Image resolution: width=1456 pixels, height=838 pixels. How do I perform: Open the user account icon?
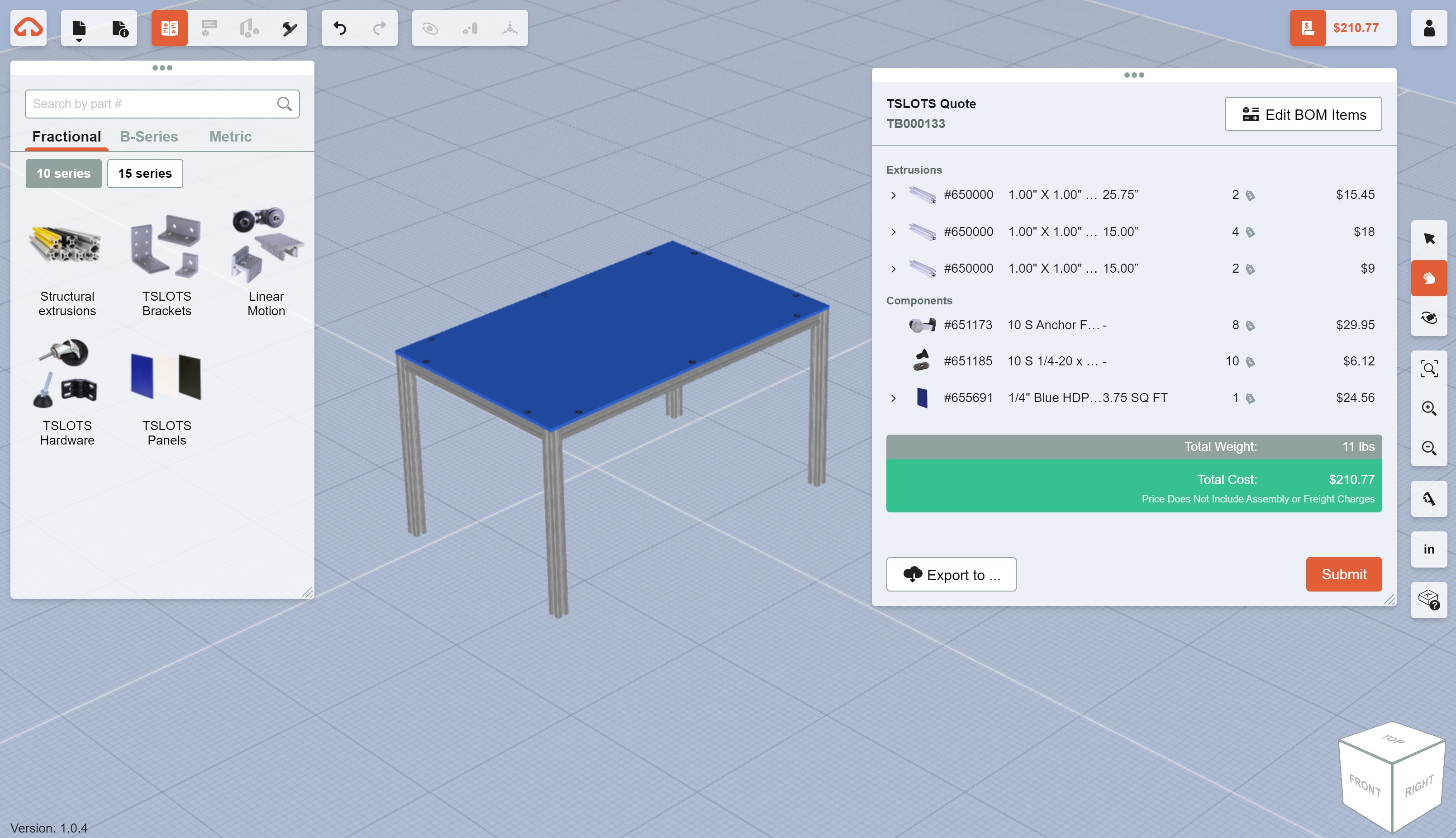pyautogui.click(x=1428, y=28)
